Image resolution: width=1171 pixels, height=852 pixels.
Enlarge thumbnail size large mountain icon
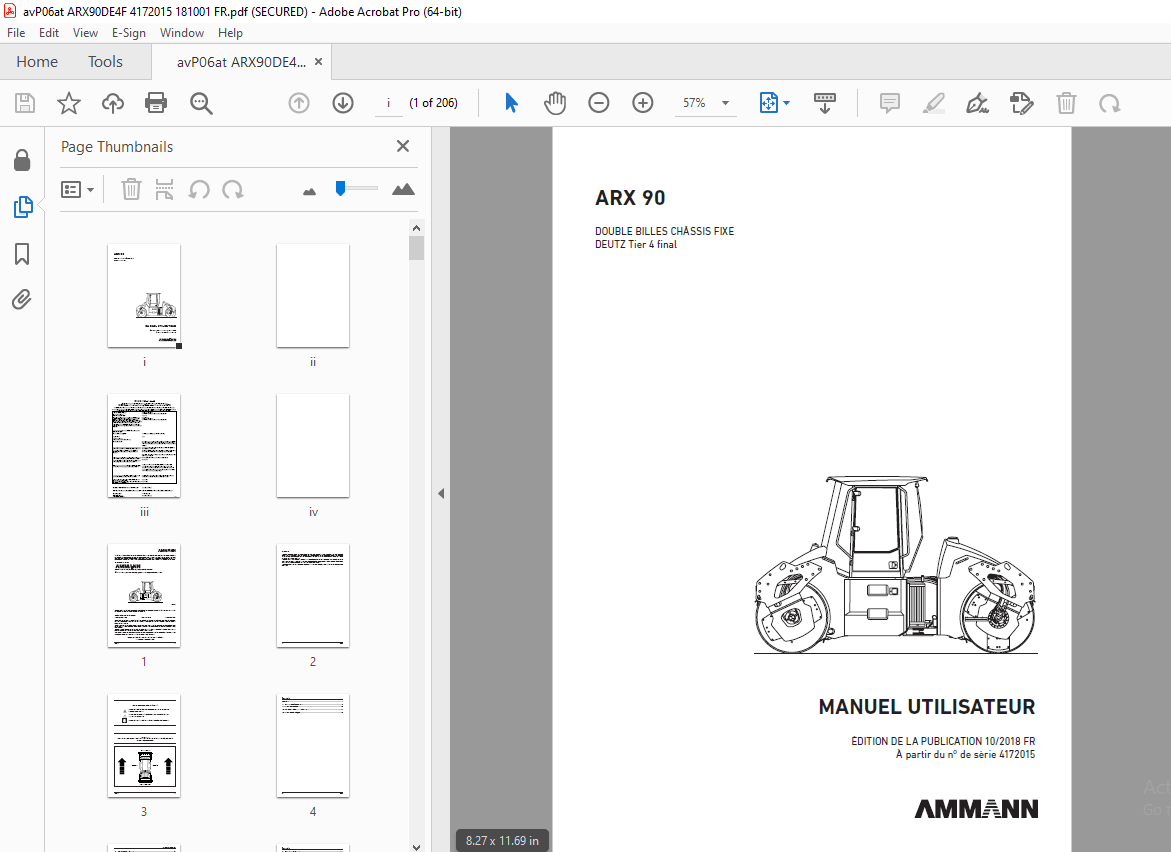click(x=403, y=190)
